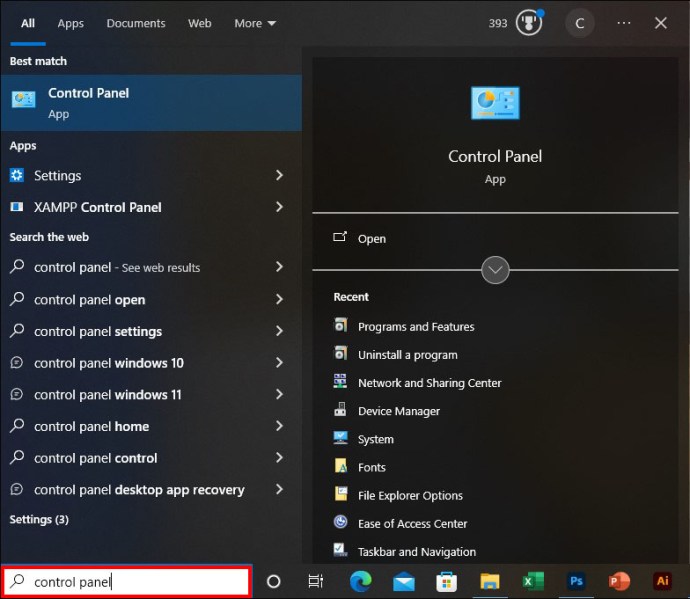Select 'control panel desktop app recovery' suggestion
The image size is (690, 599).
tap(139, 489)
